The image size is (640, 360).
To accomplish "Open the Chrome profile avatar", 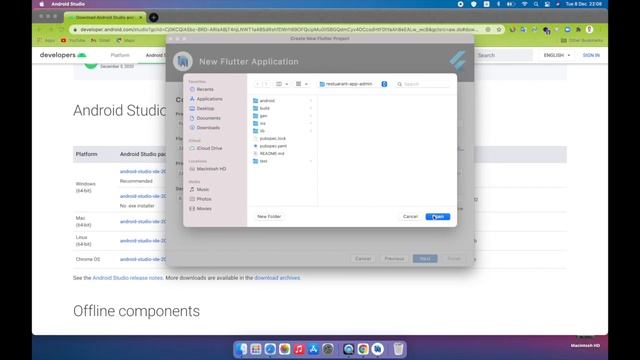I will point(589,29).
